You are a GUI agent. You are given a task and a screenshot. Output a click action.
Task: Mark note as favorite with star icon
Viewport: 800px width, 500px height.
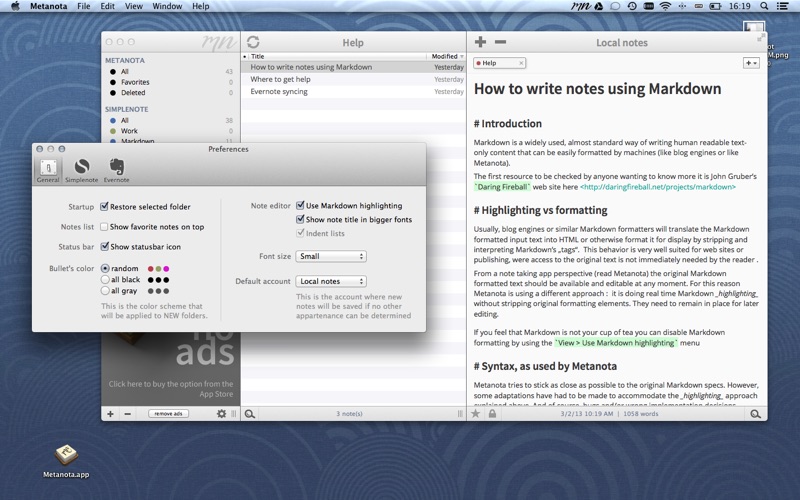pos(476,414)
